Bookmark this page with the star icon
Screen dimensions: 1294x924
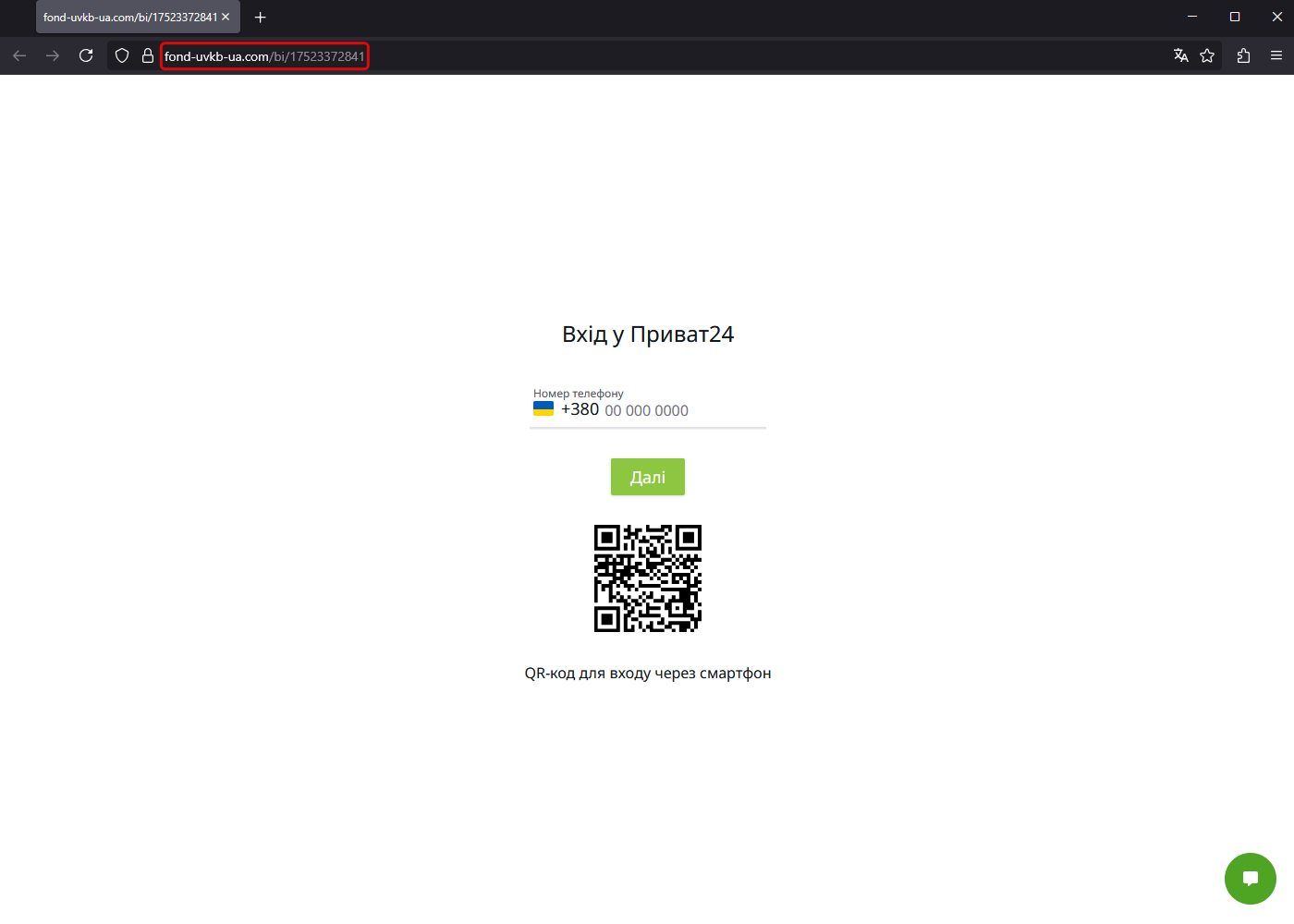tap(1207, 55)
